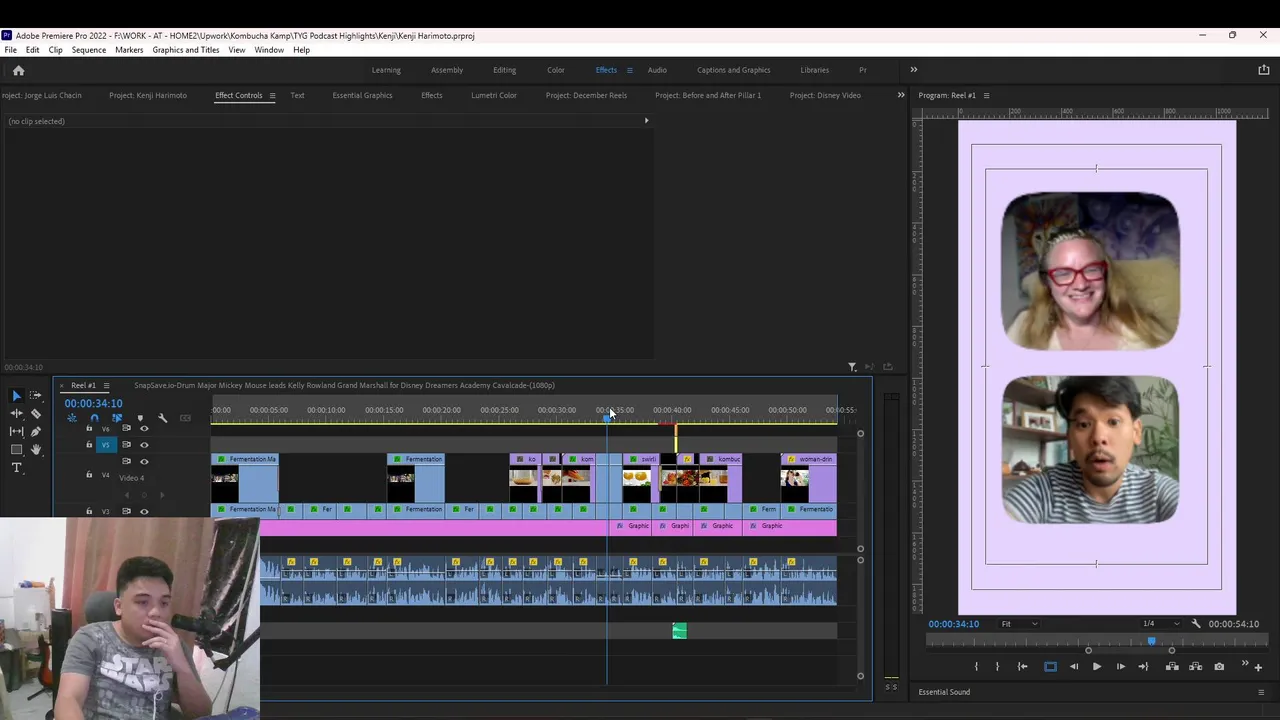
Task: Open the Sequence menu
Action: click(x=89, y=50)
